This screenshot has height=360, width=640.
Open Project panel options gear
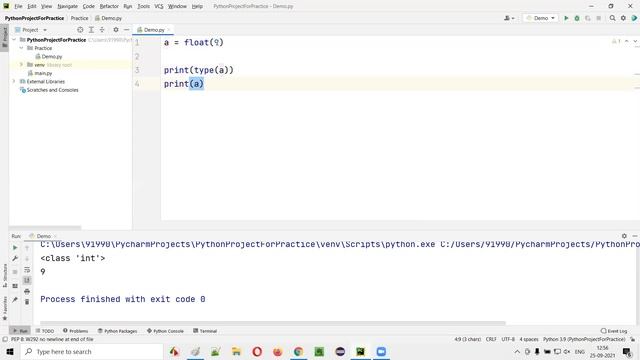[x=116, y=30]
